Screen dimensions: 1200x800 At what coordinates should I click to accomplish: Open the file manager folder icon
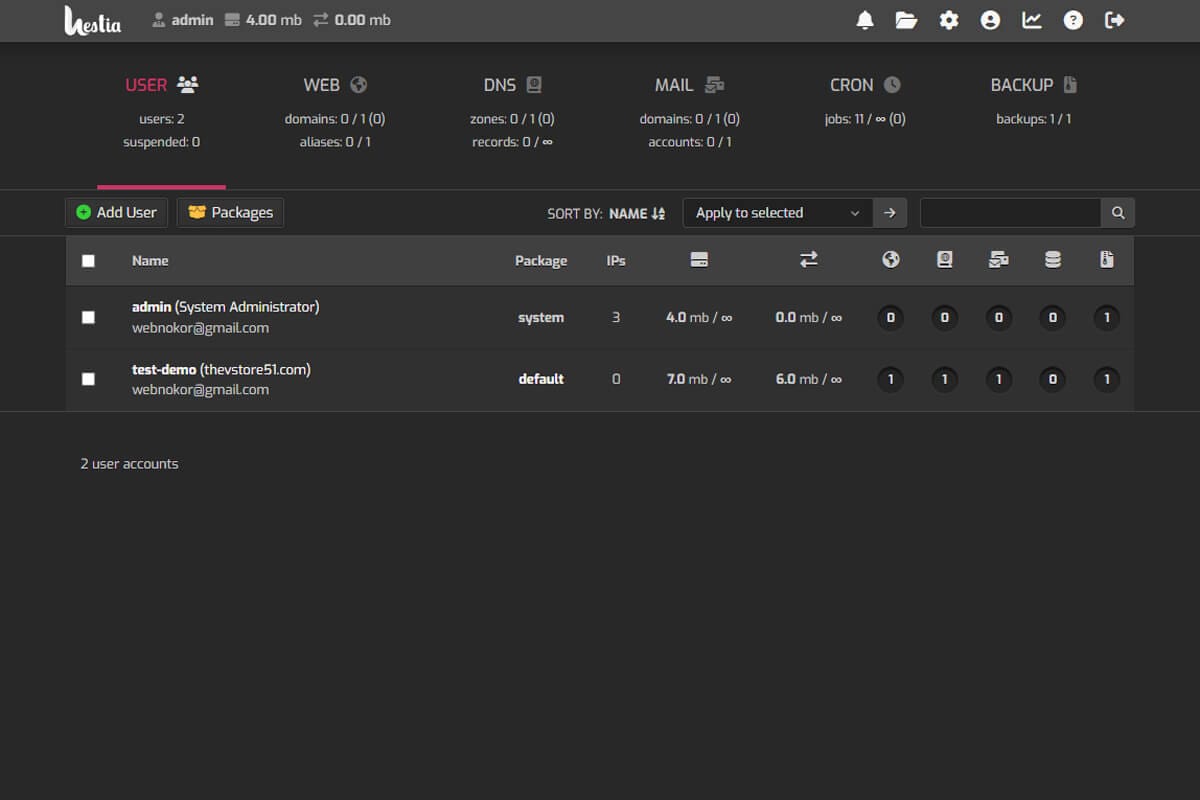(907, 20)
